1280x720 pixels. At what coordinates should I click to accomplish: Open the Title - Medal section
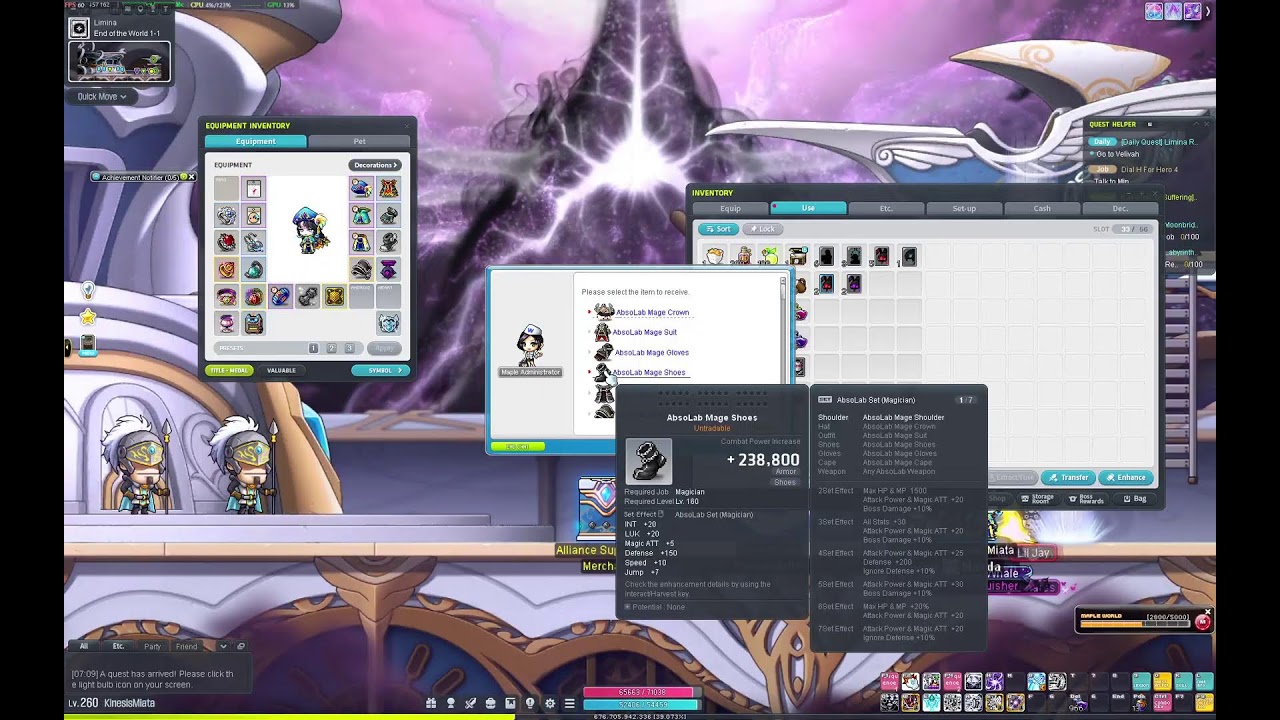pyautogui.click(x=229, y=370)
